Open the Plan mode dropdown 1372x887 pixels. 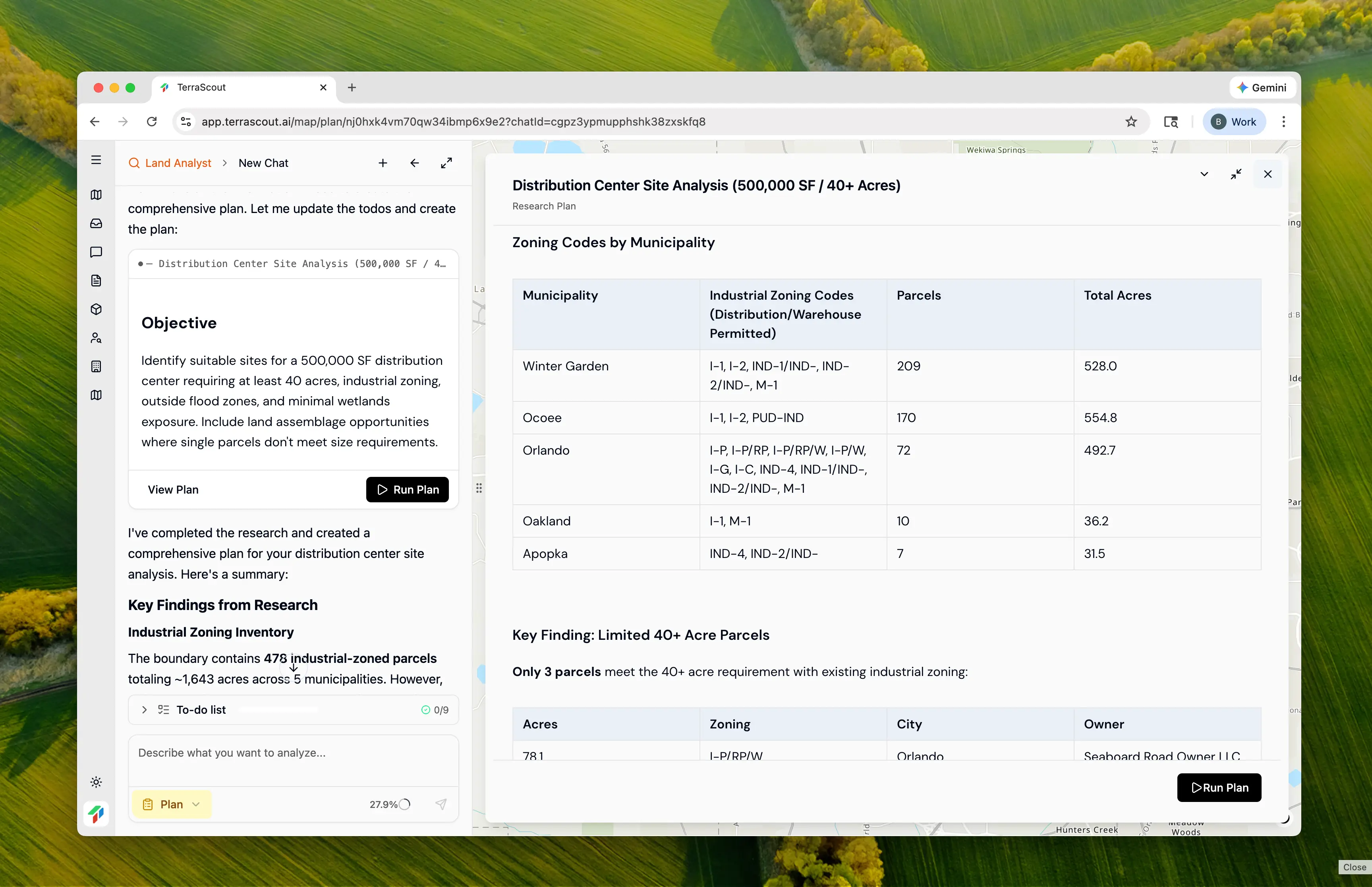pyautogui.click(x=172, y=804)
